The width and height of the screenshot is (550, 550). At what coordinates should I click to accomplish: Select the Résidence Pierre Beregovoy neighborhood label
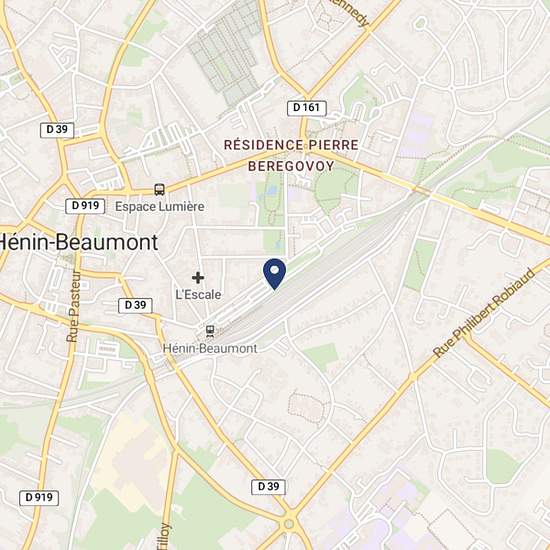pos(291,155)
